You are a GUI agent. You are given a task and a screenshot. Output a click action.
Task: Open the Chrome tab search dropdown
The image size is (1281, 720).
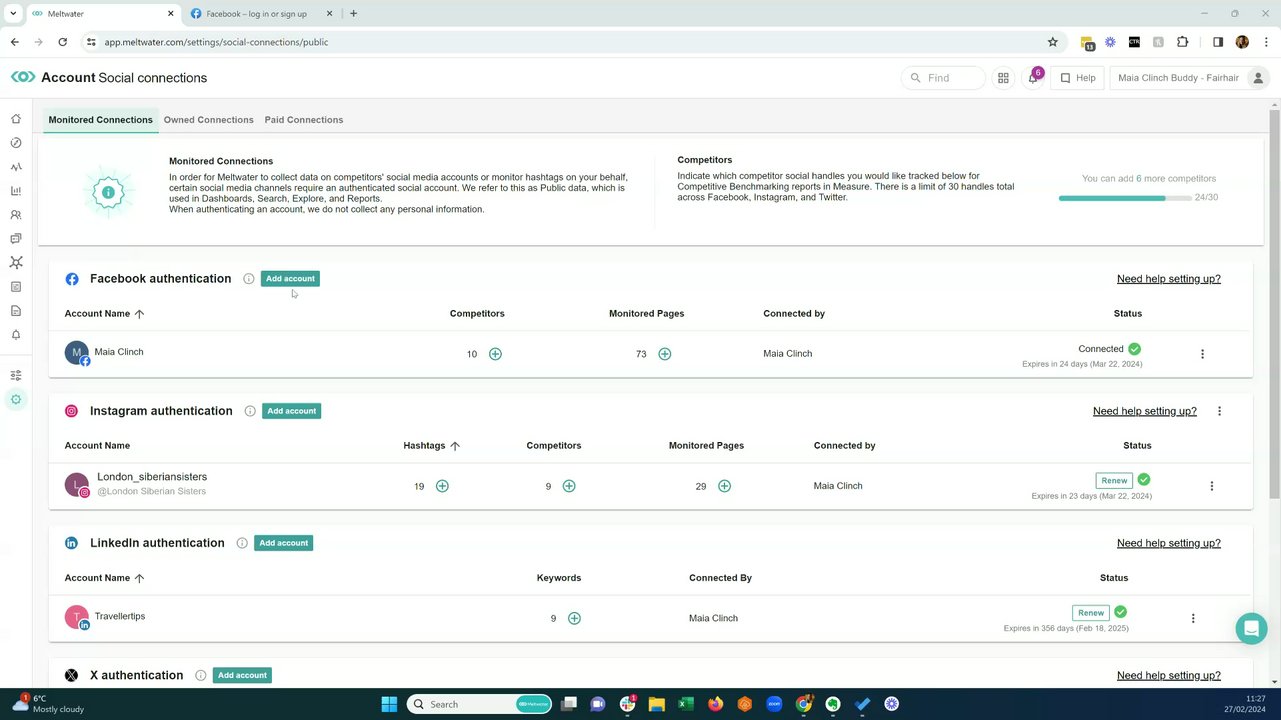pyautogui.click(x=13, y=13)
